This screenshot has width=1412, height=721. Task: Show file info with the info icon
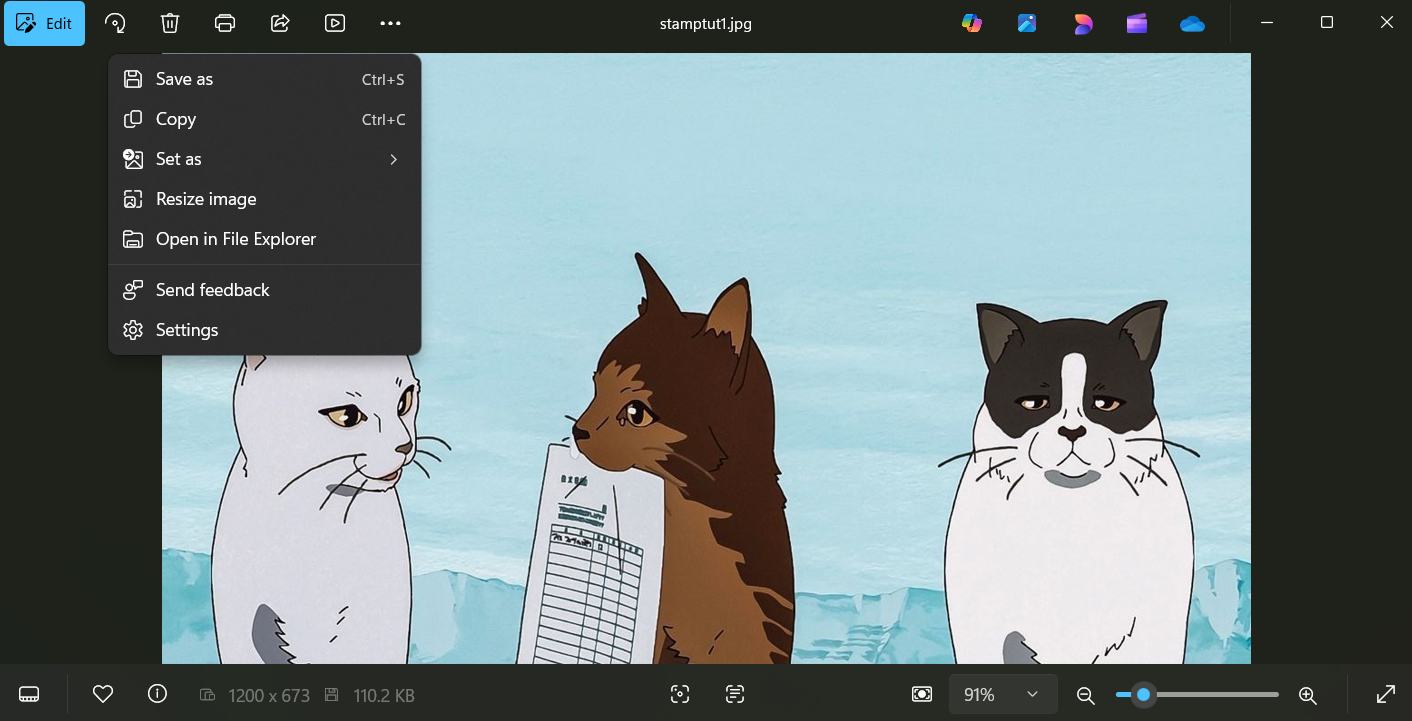point(157,694)
